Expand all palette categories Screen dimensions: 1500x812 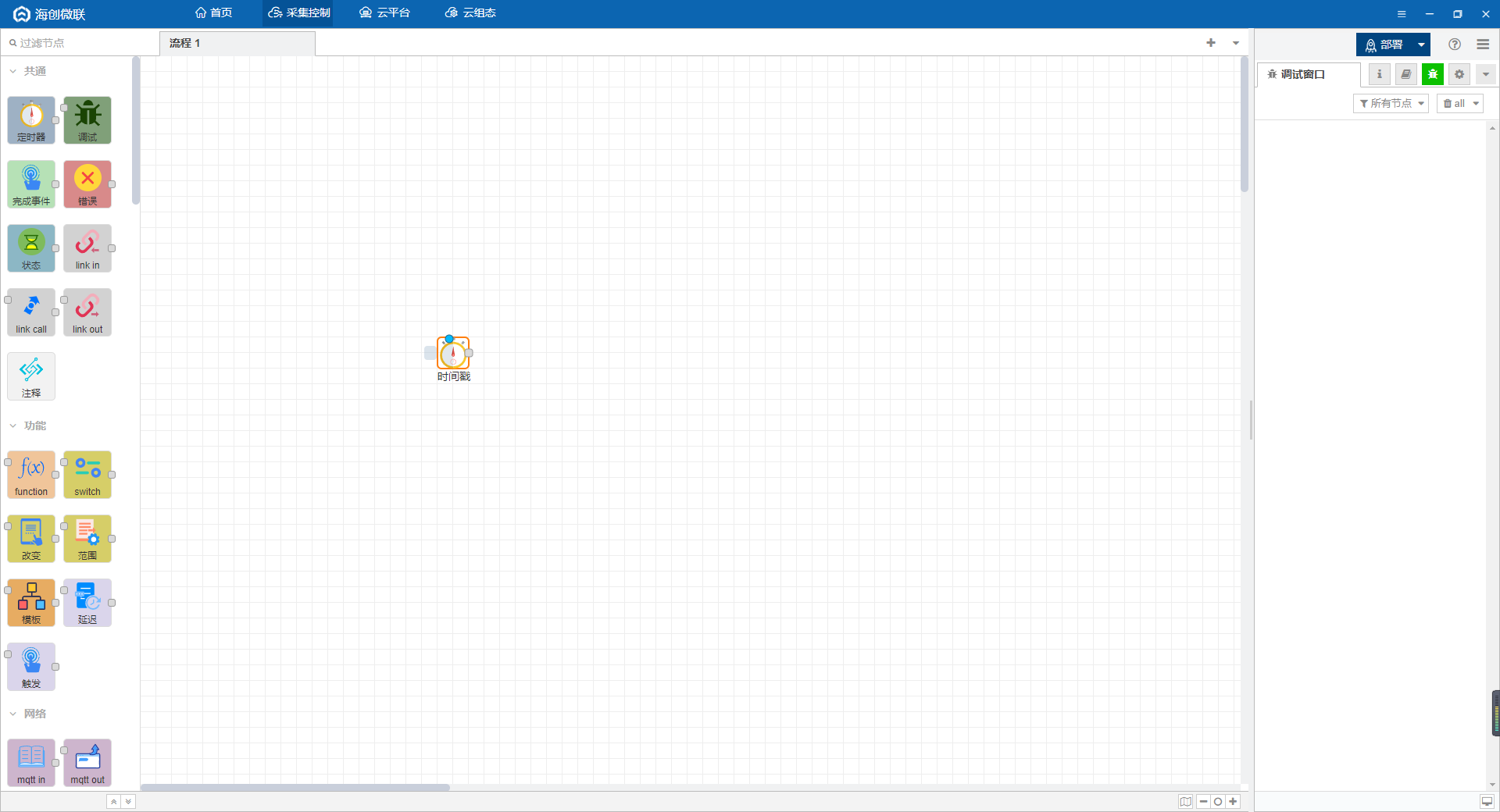tap(128, 802)
